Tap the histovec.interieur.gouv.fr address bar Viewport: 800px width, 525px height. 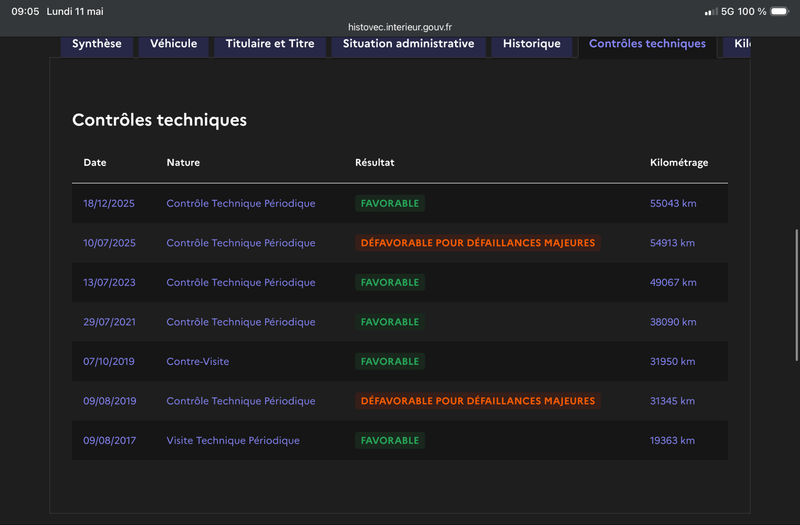(x=400, y=27)
